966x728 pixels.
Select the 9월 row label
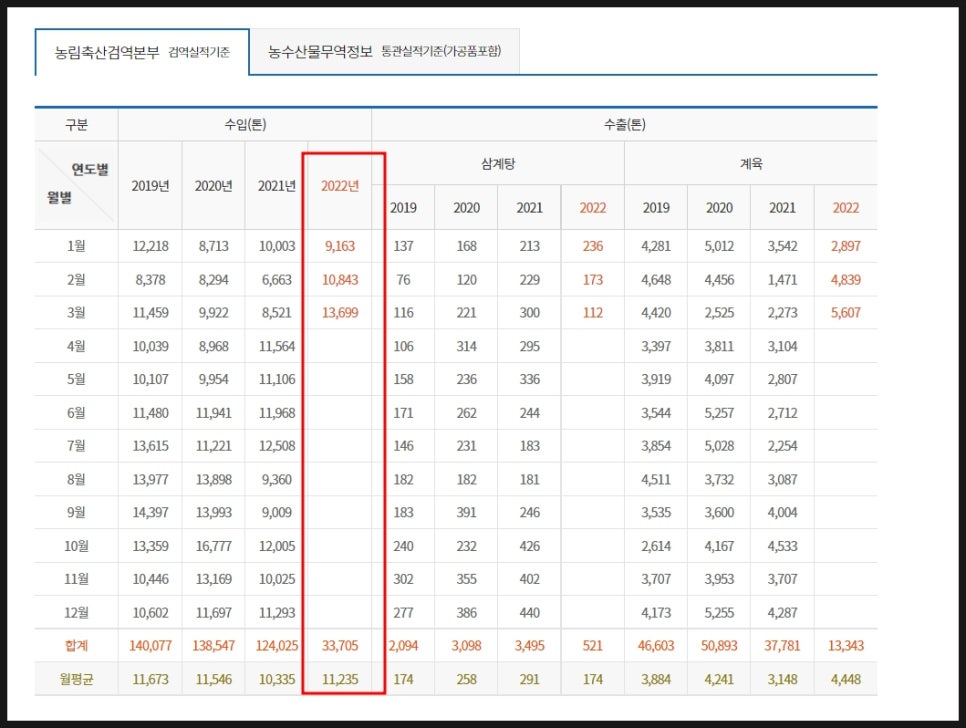pyautogui.click(x=76, y=512)
